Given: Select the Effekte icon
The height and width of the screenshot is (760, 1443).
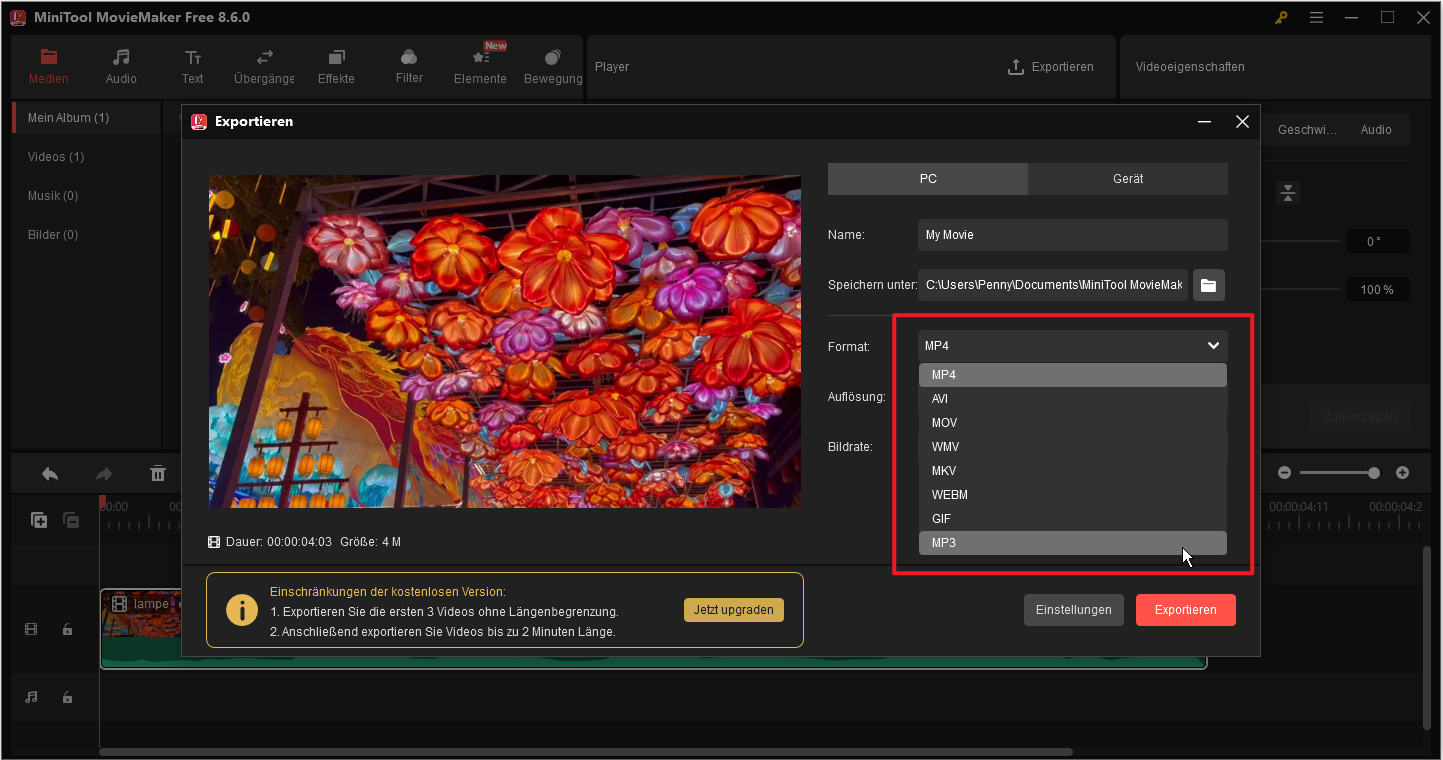Looking at the screenshot, I should coord(336,57).
